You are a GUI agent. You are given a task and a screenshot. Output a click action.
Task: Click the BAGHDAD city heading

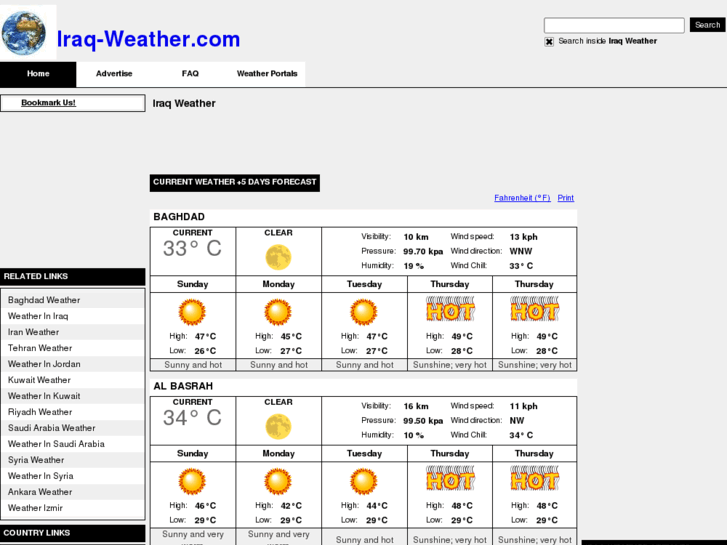[179, 217]
